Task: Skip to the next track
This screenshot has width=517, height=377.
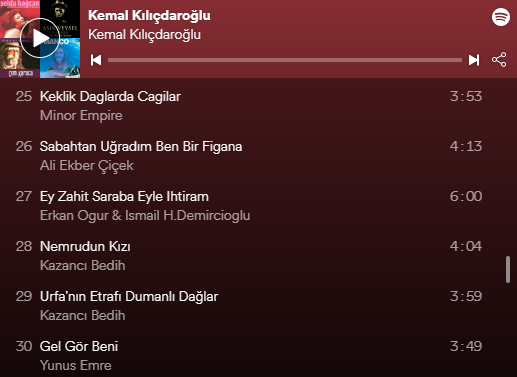Action: (x=474, y=60)
